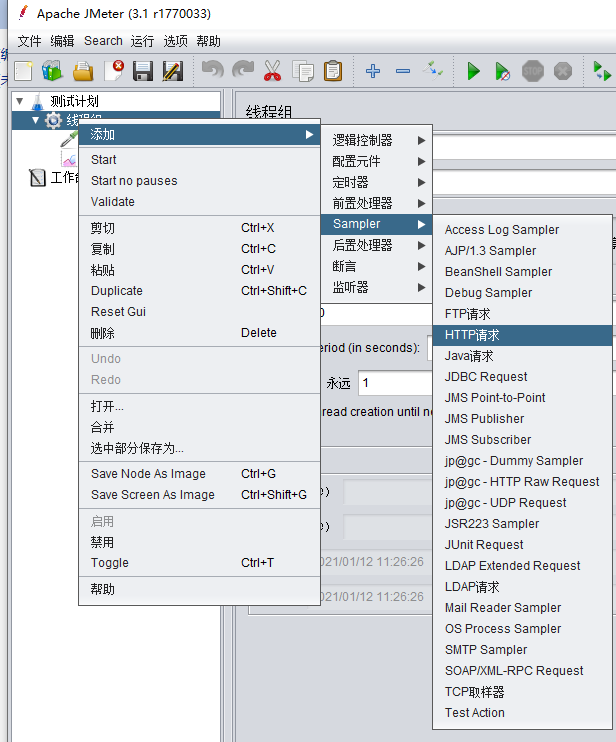Click the Collapse all minus icon
This screenshot has height=742, width=616.
coord(403,71)
